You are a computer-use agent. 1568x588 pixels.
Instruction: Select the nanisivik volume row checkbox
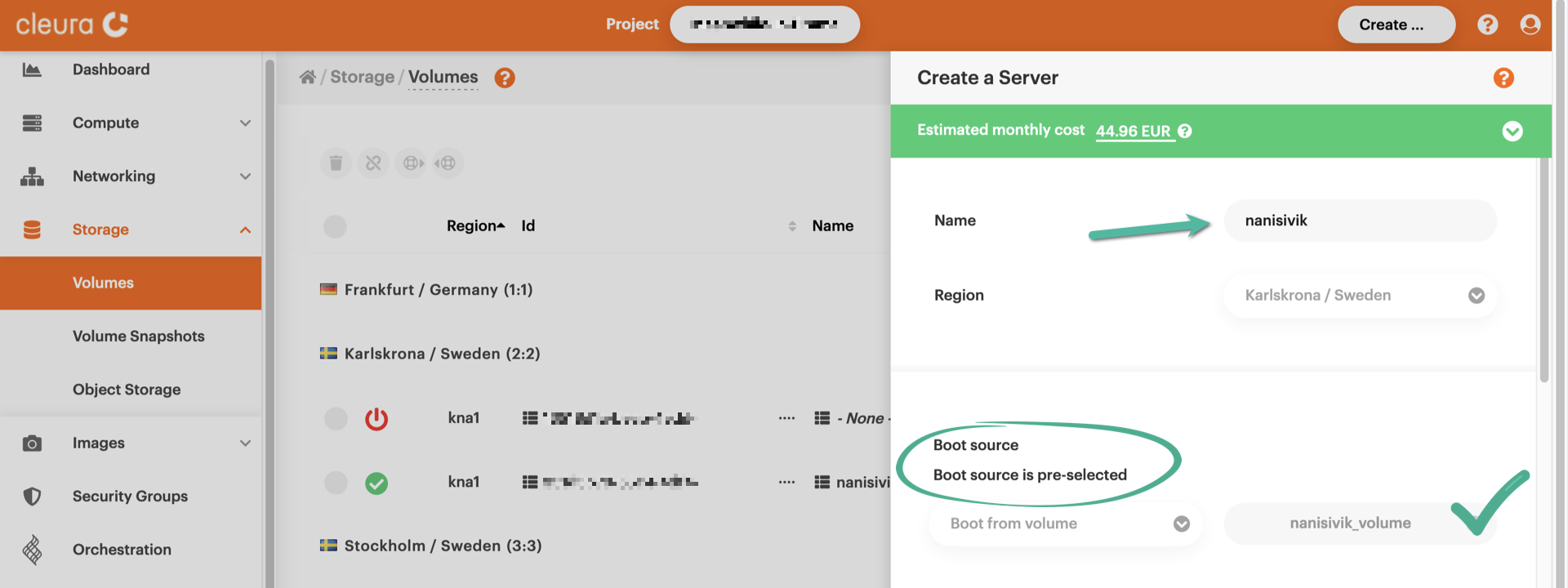pyautogui.click(x=336, y=483)
